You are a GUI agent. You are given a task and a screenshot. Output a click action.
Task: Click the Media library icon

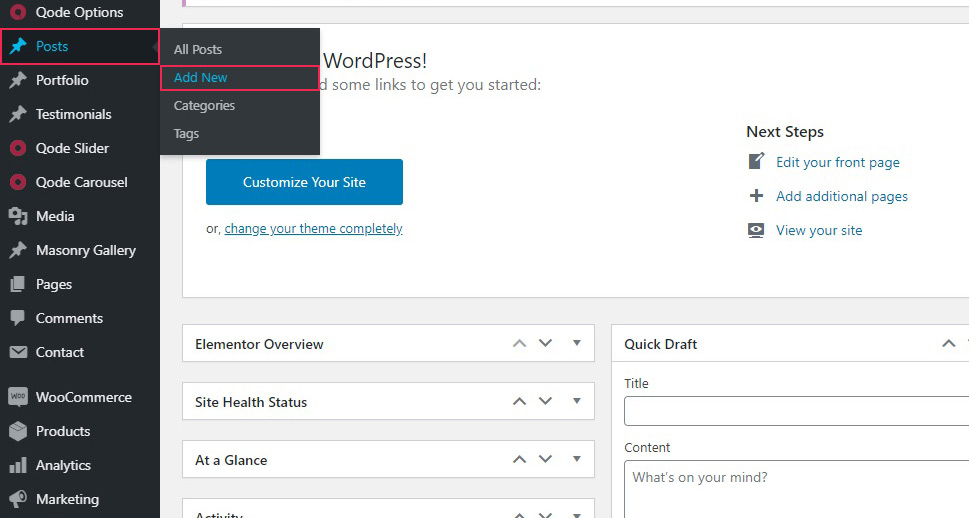18,216
